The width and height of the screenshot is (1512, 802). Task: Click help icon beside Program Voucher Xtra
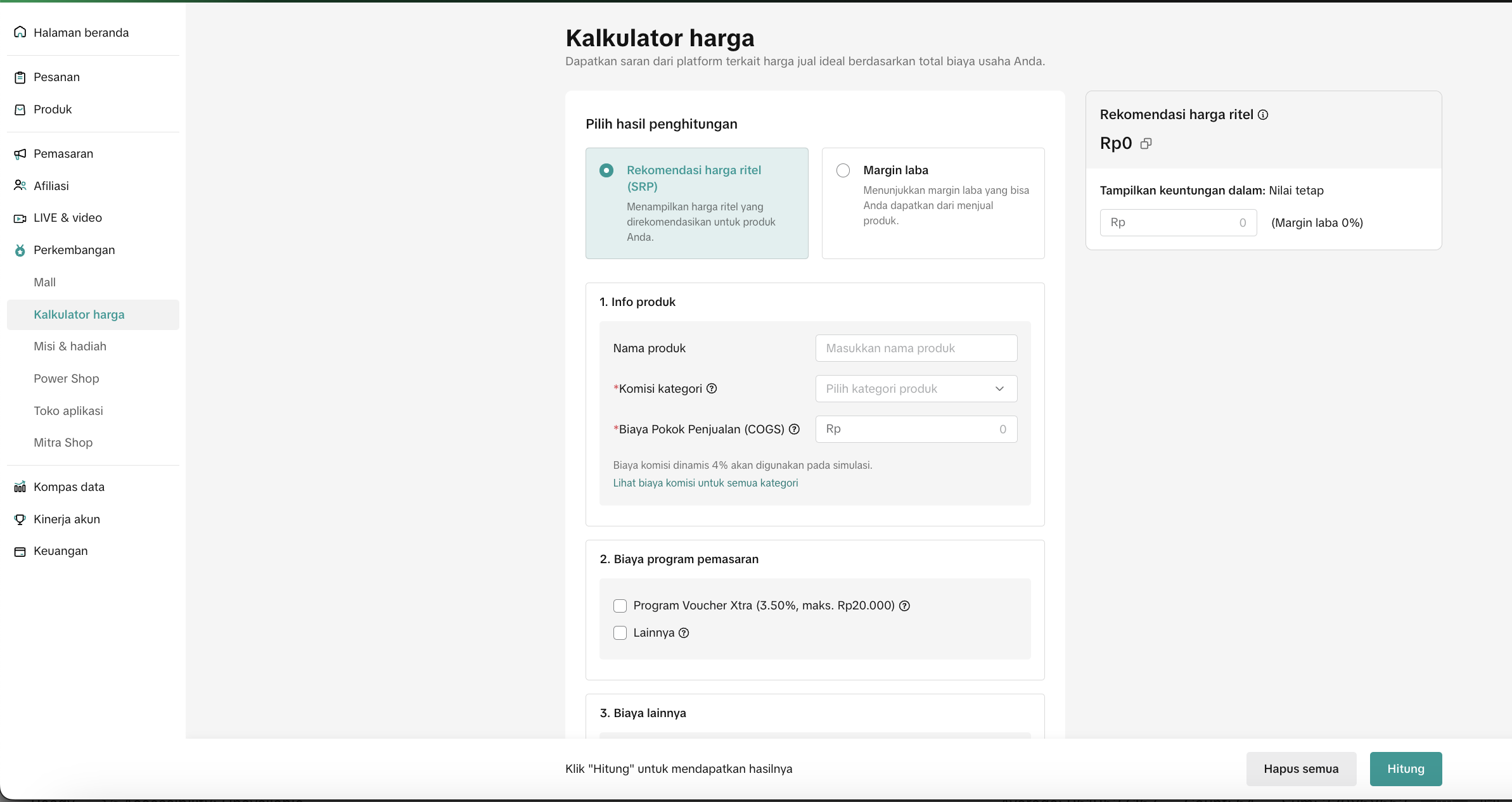905,606
